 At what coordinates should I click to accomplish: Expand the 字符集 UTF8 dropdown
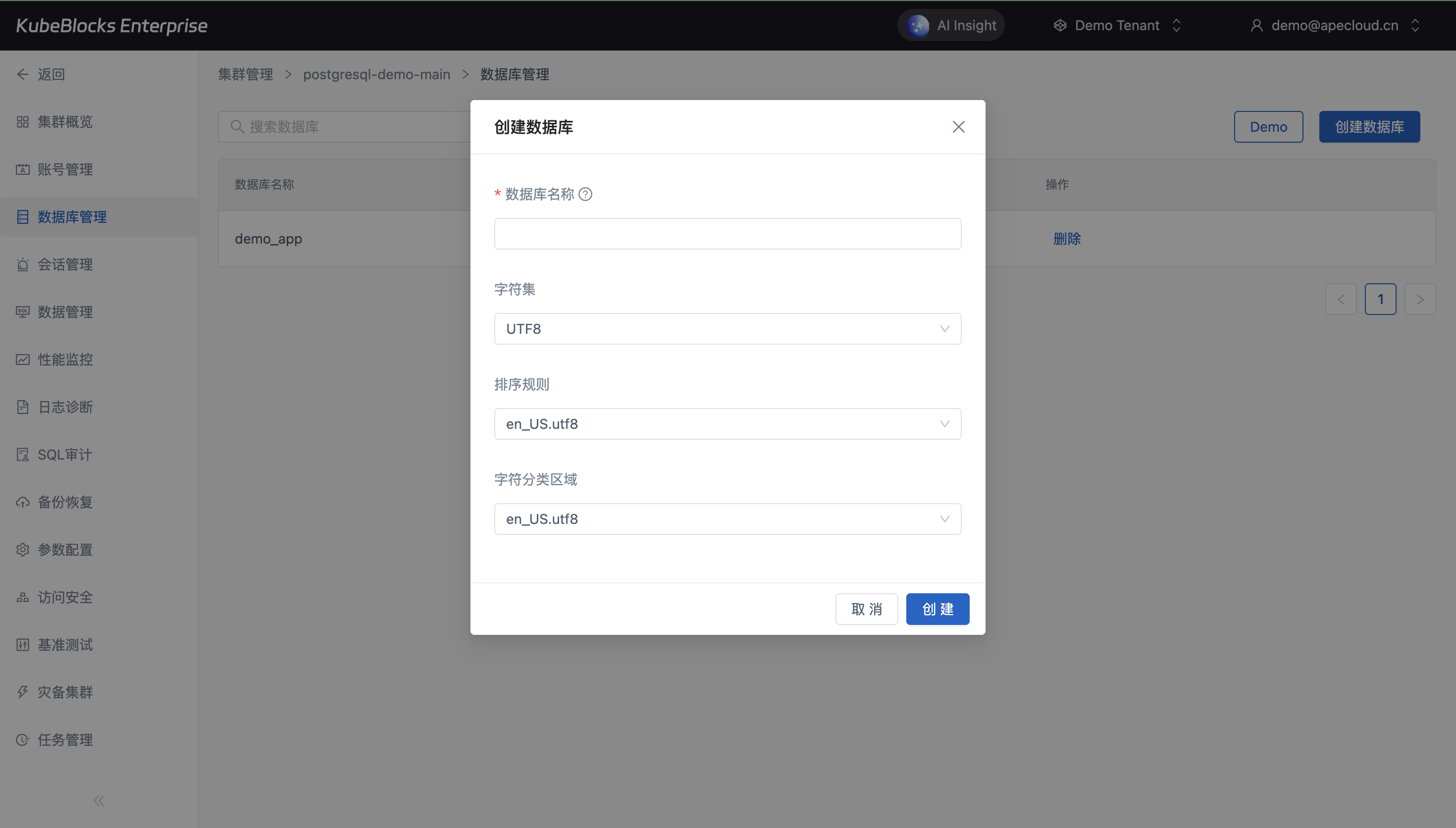[727, 329]
